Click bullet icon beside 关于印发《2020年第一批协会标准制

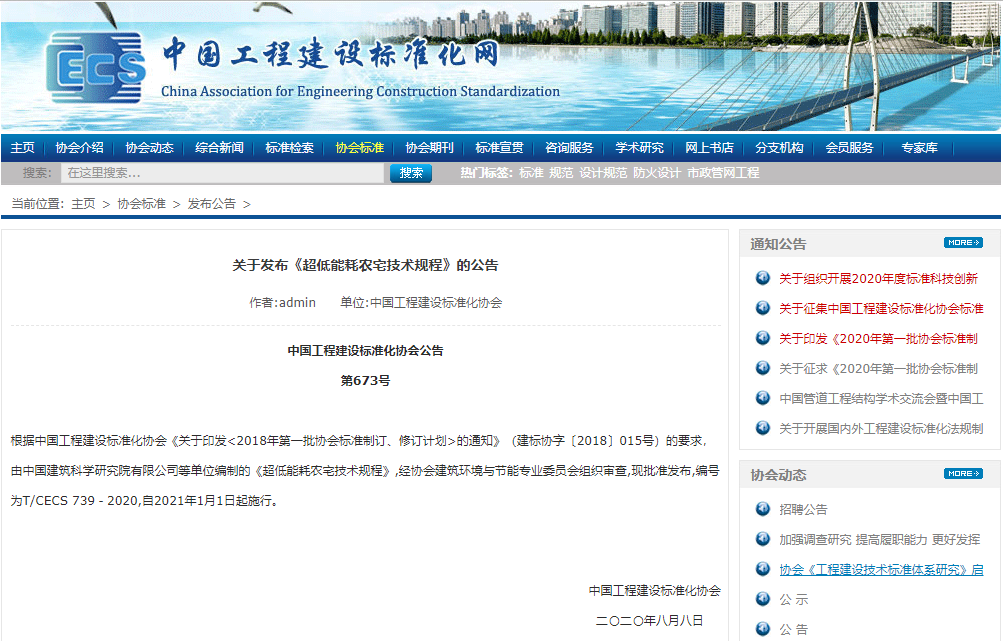point(762,338)
